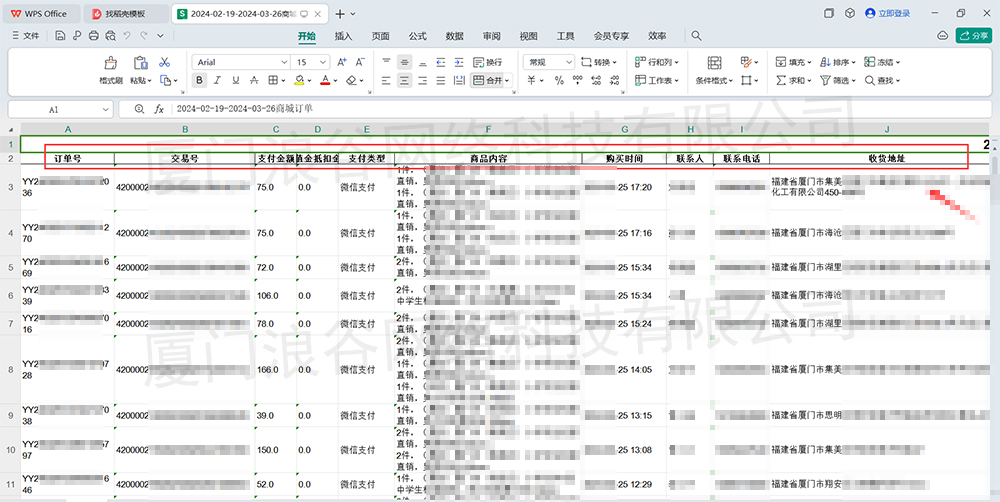This screenshot has height=502, width=1000.
Task: Click the formula bar input field
Action: [580, 109]
